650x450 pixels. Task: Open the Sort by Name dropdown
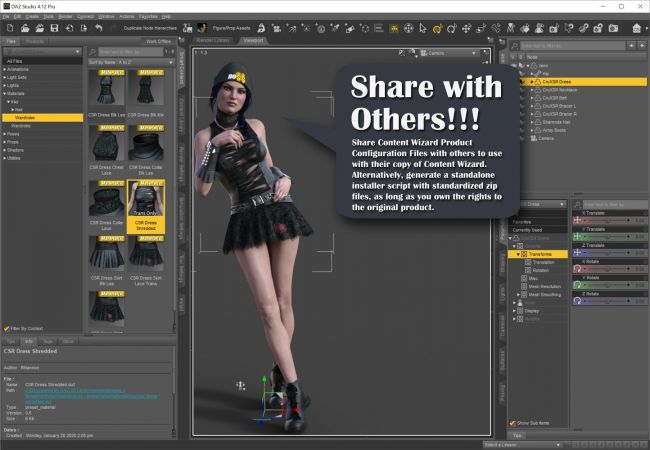click(129, 61)
